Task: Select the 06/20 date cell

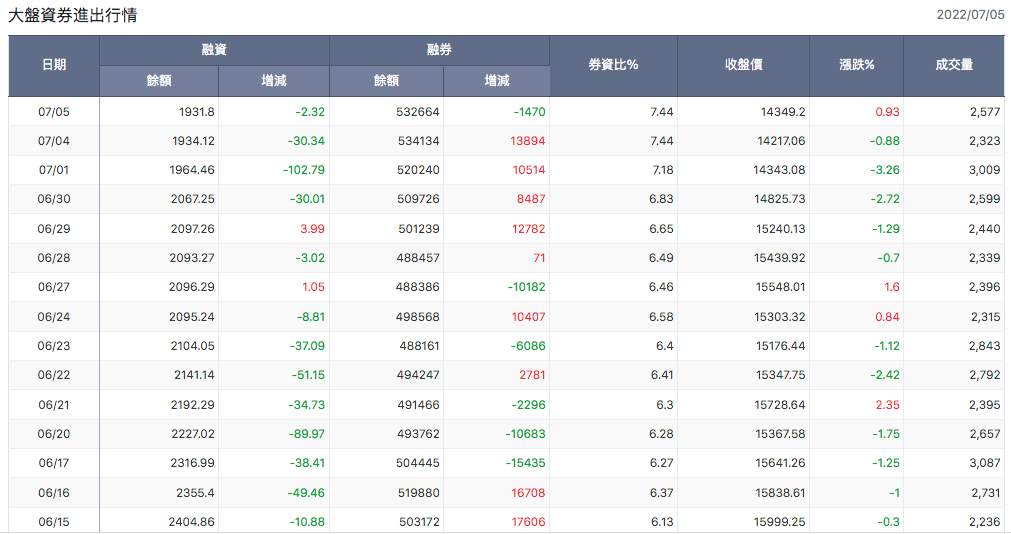Action: point(54,434)
